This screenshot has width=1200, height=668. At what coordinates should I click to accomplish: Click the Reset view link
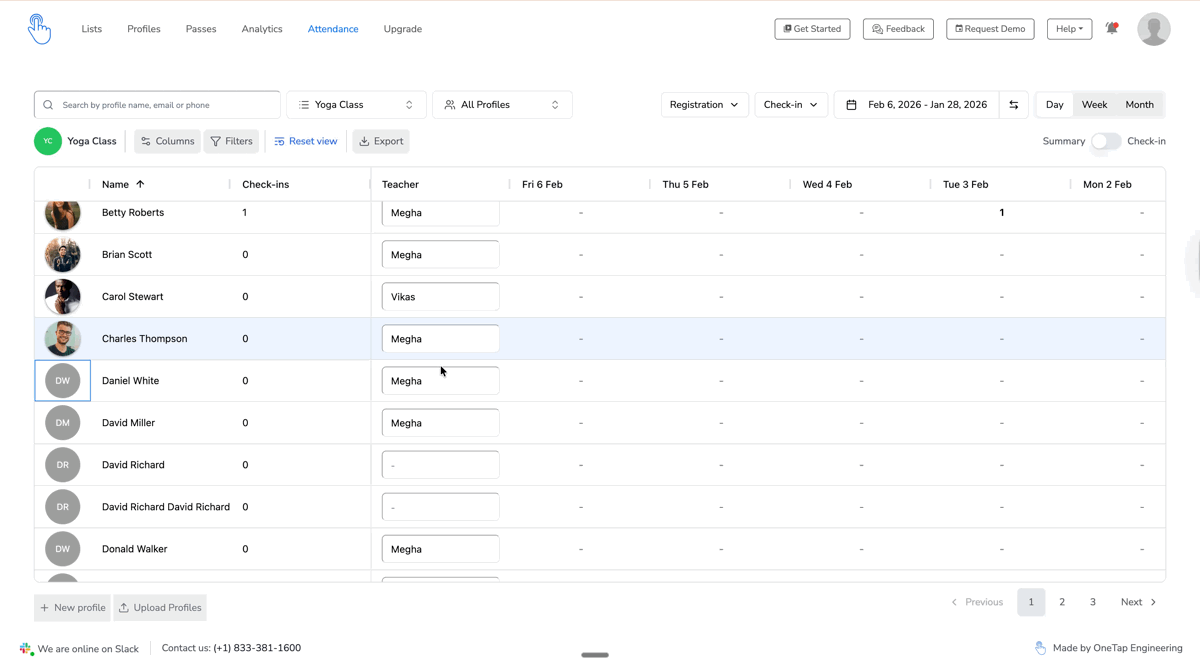[x=305, y=141]
